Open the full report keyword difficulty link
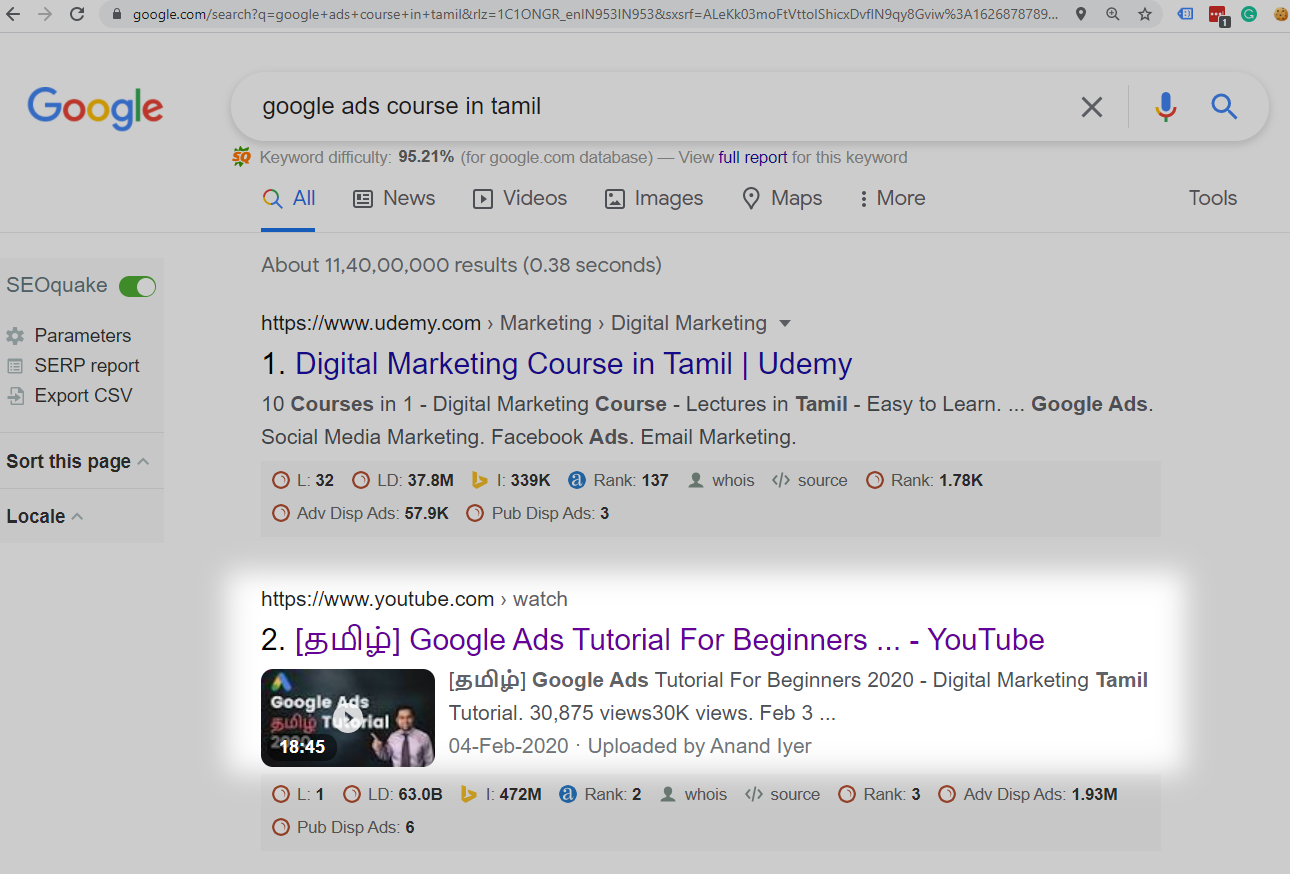Screen dimensions: 1290x874 pos(752,157)
